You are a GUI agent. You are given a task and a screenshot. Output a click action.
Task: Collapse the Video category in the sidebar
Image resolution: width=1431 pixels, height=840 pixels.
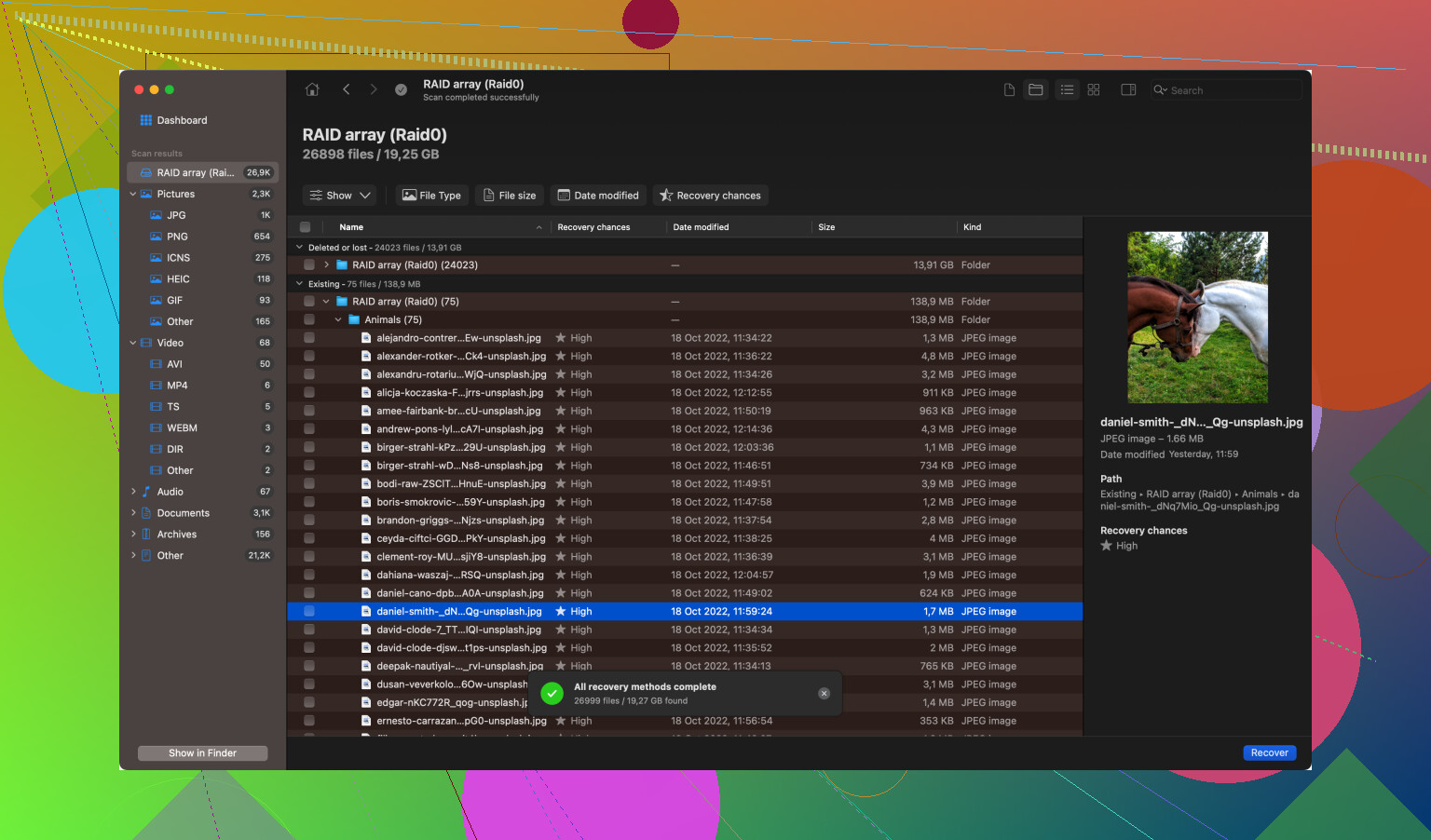click(x=133, y=343)
